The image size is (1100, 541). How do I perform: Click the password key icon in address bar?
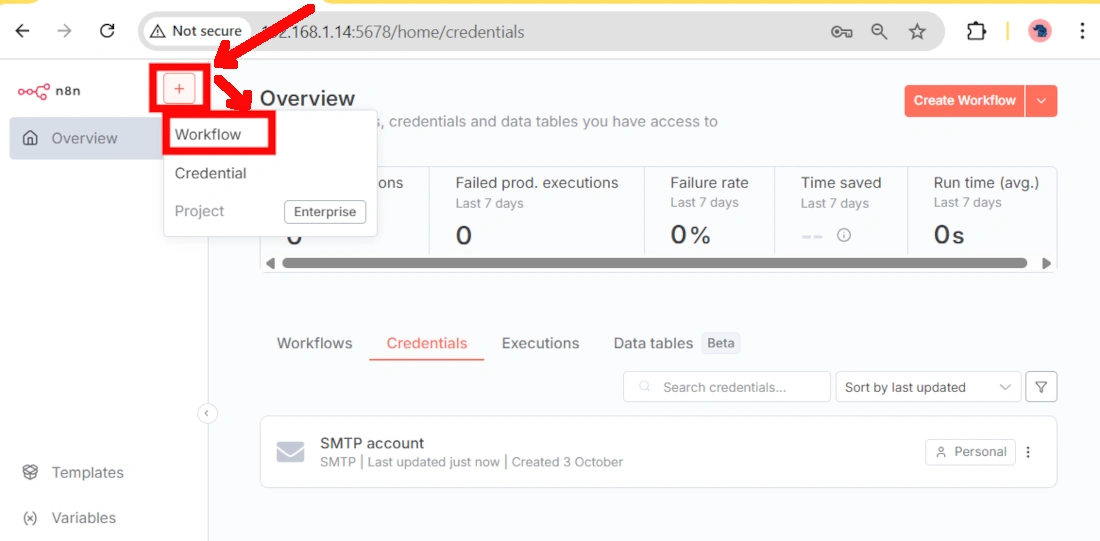tap(841, 32)
